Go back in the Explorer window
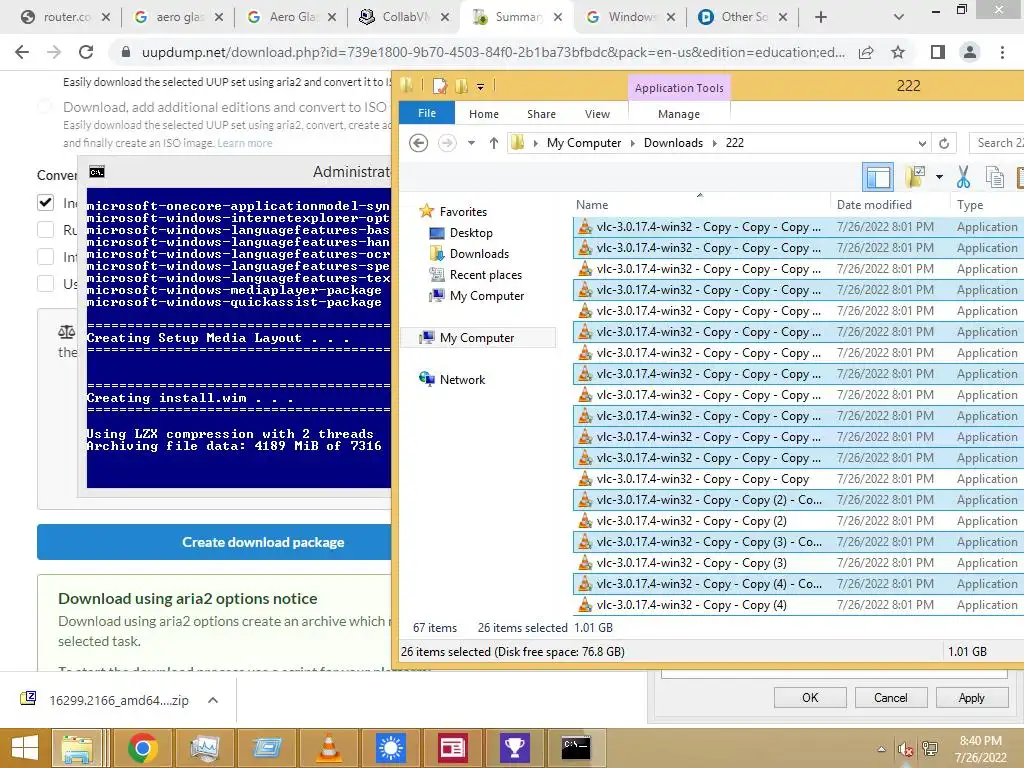 [418, 142]
